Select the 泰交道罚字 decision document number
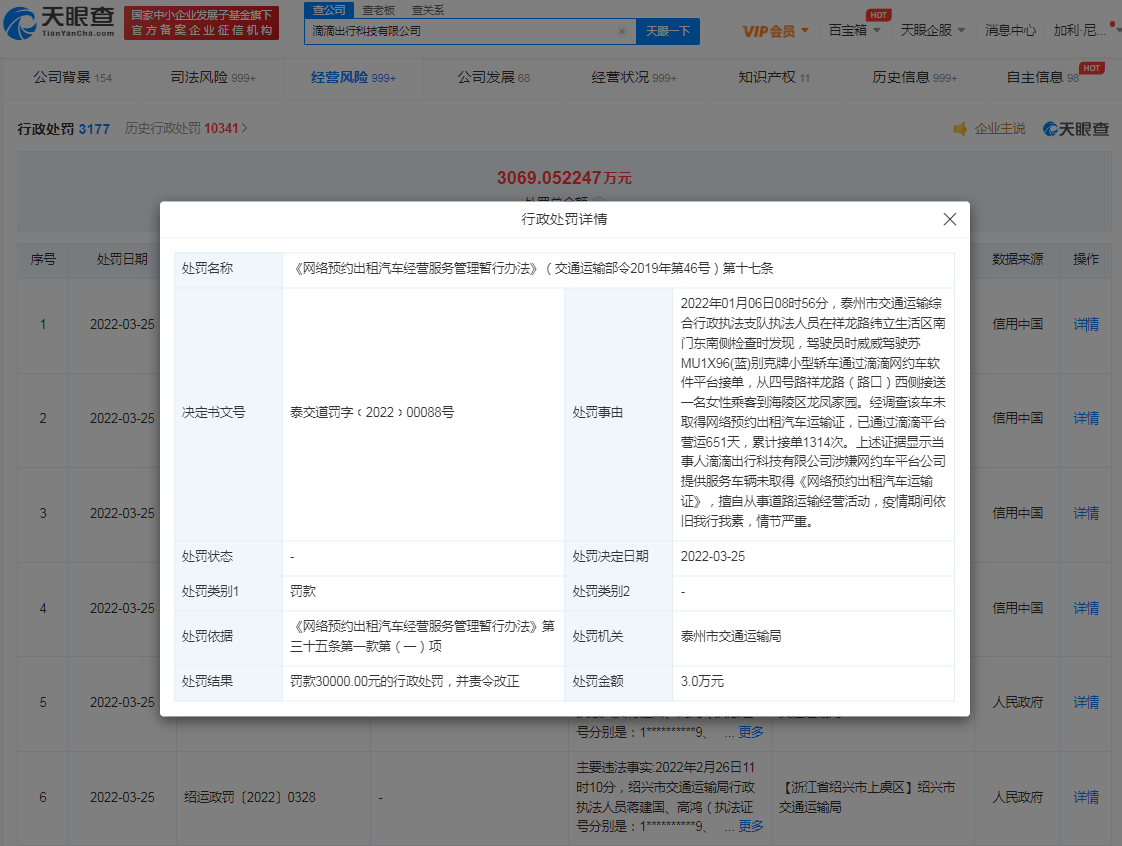This screenshot has width=1122, height=846. coord(371,412)
